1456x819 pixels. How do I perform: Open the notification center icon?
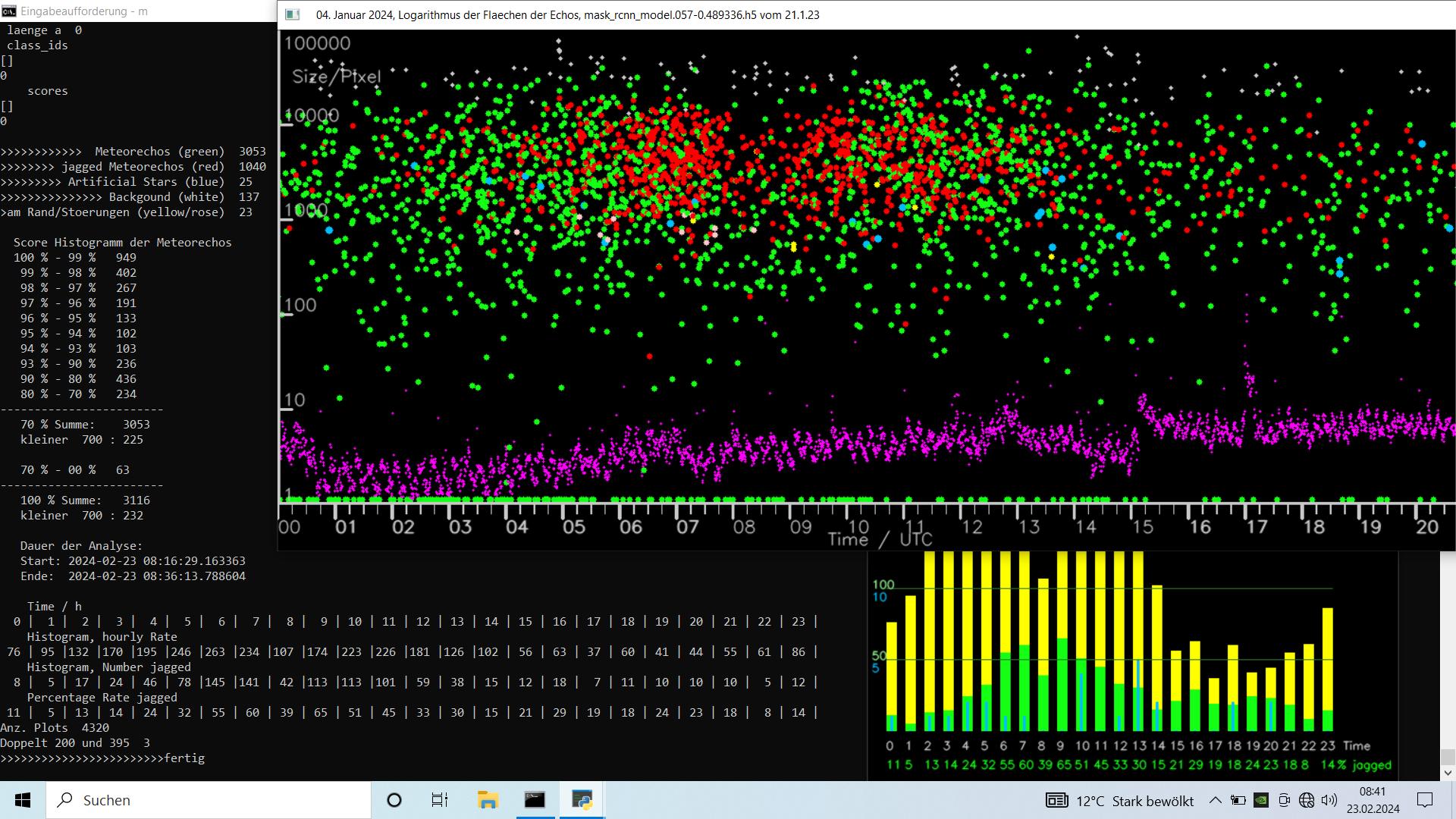(x=1425, y=800)
